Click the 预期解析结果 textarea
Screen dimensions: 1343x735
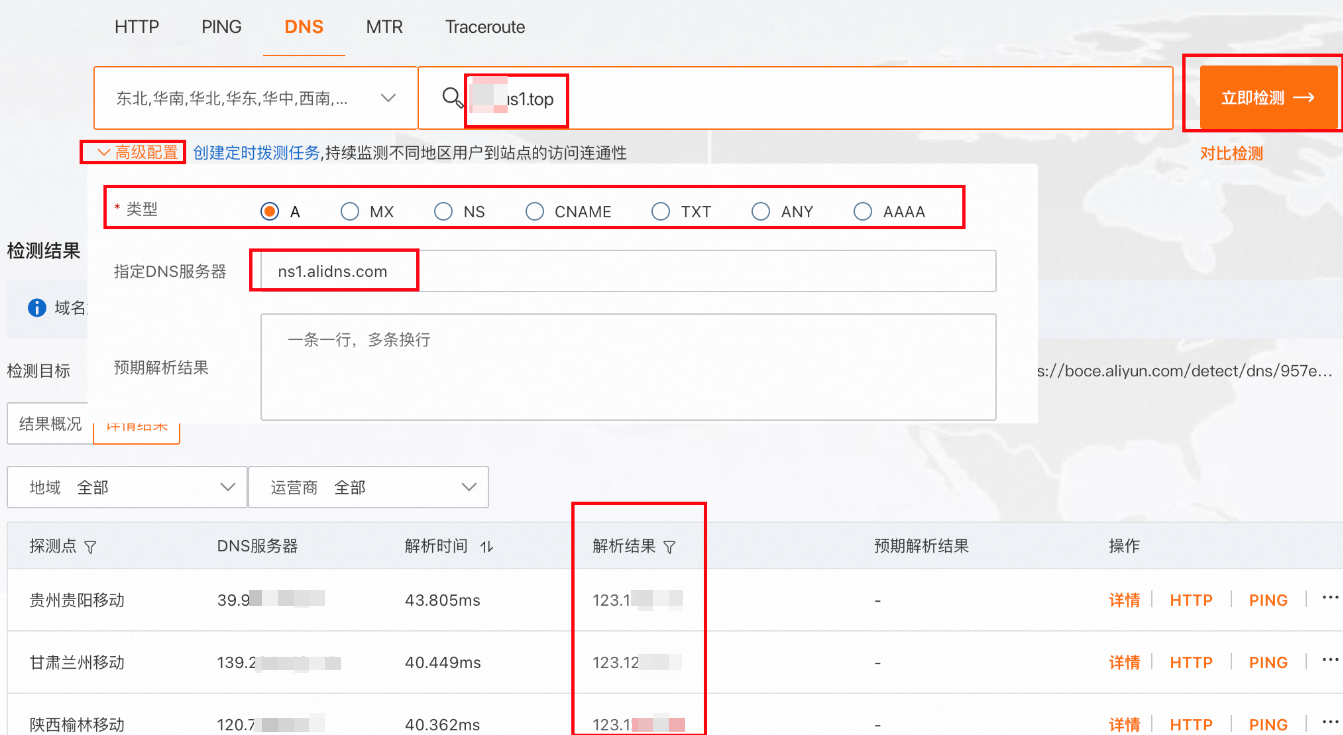(628, 367)
